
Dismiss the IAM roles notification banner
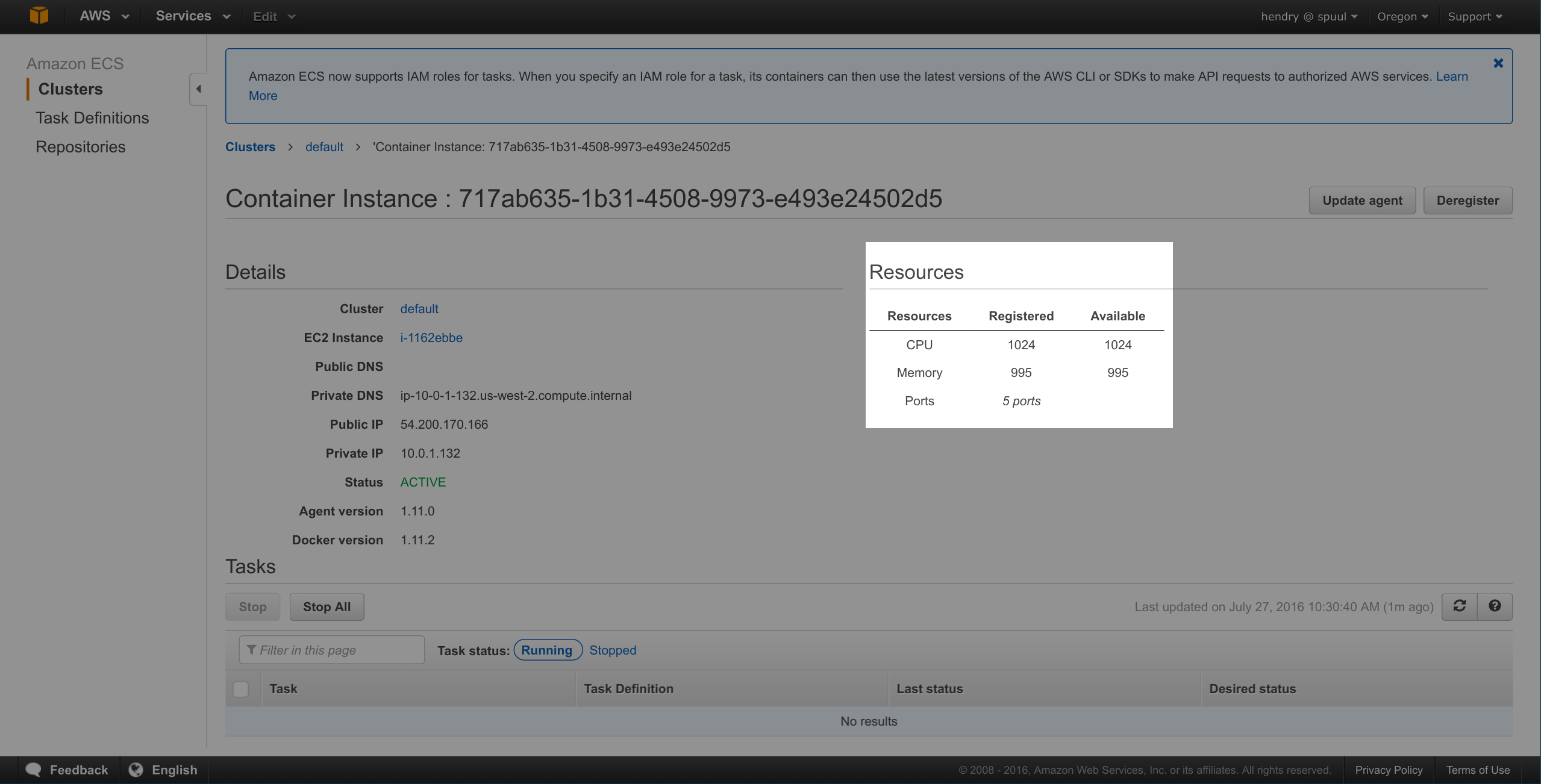1498,63
